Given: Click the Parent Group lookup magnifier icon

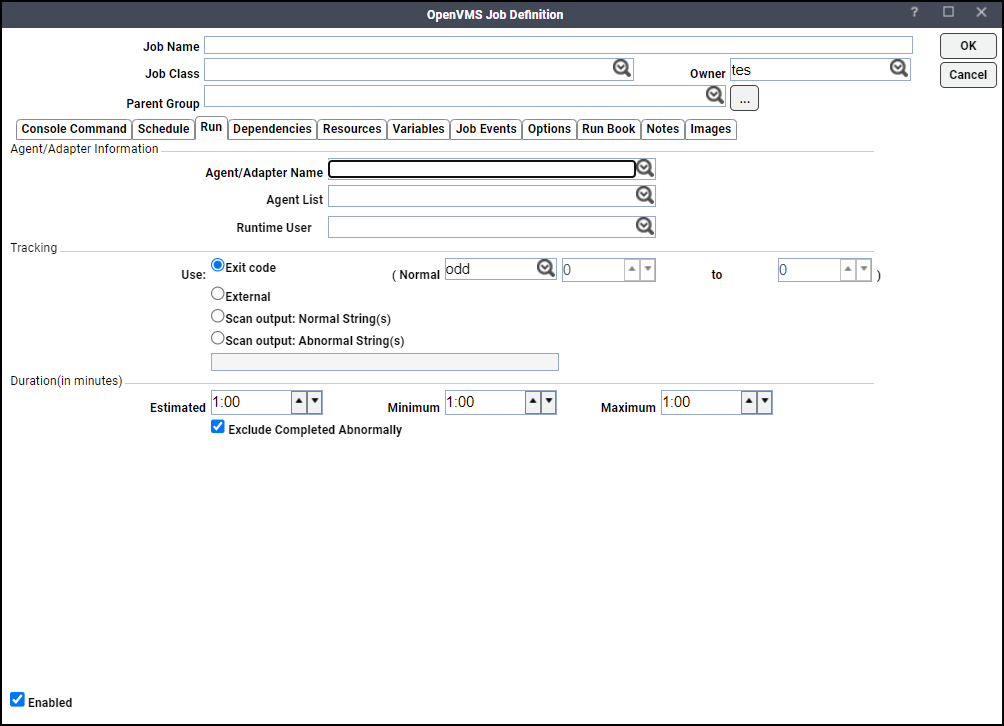Looking at the screenshot, I should pyautogui.click(x=715, y=95).
